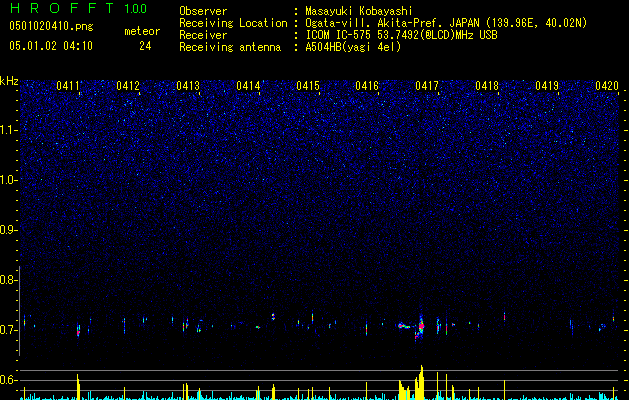
Task: Click frequency axis label 0.6
Action: (x=8, y=380)
